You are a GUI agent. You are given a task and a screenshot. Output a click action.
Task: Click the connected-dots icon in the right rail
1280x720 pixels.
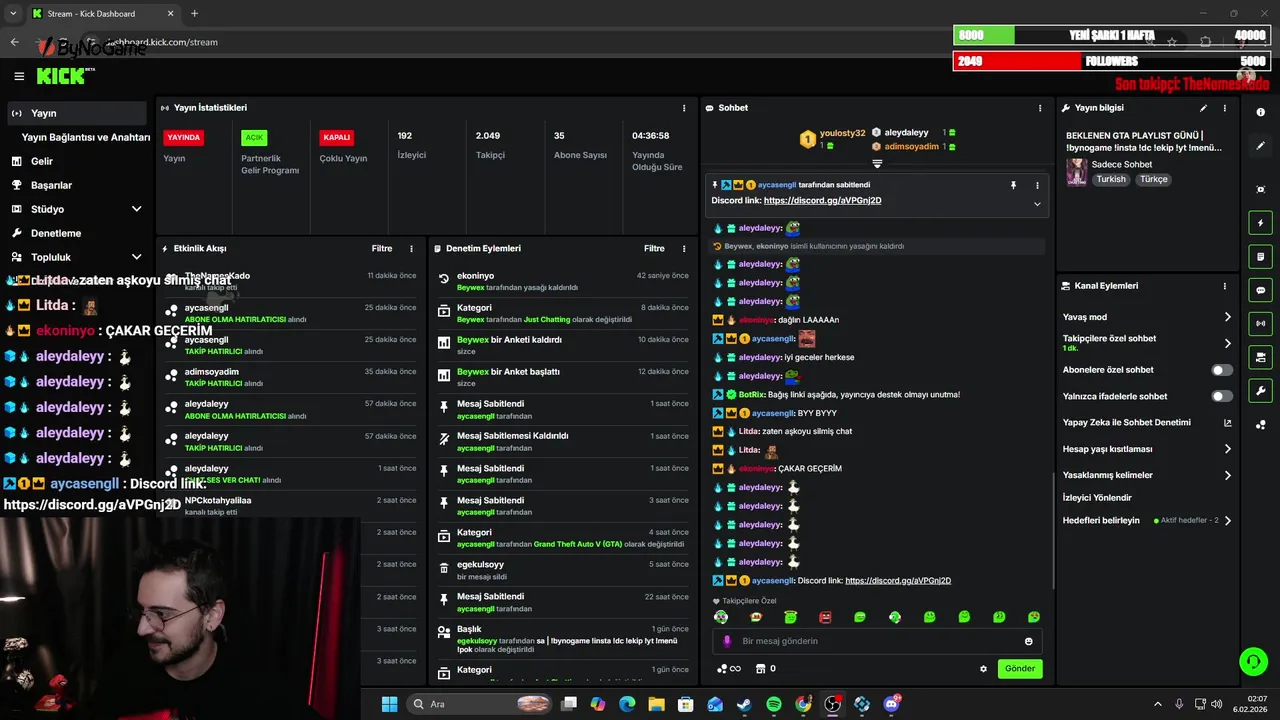click(1260, 424)
